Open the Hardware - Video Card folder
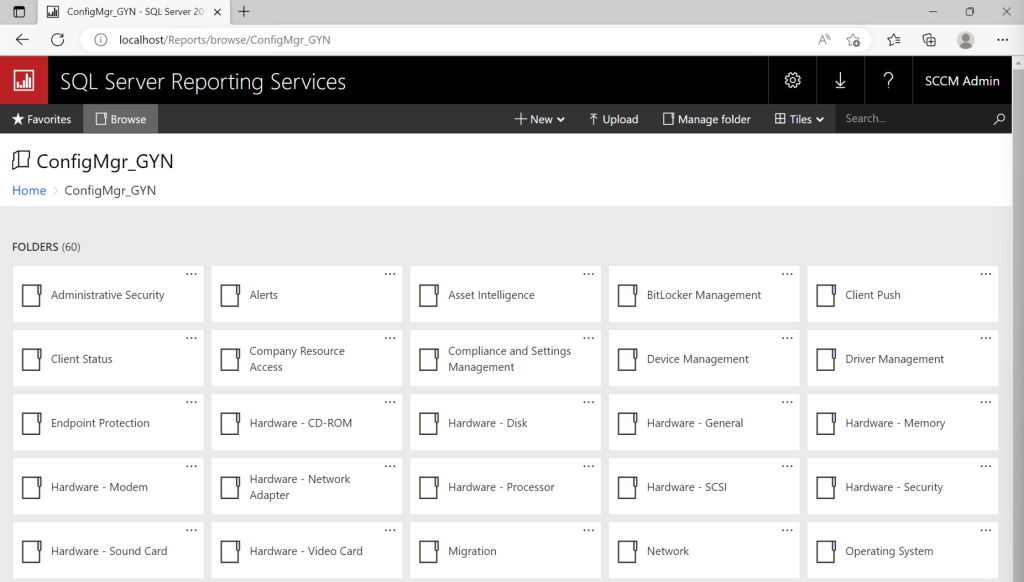1024x582 pixels. click(x=307, y=551)
